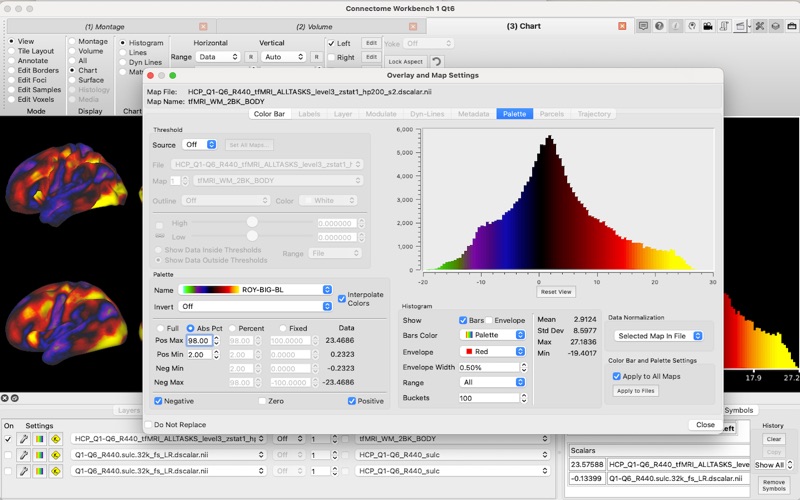The image size is (800, 500).
Task: Click the head-profile identify icon in toolbar
Action: point(692,26)
